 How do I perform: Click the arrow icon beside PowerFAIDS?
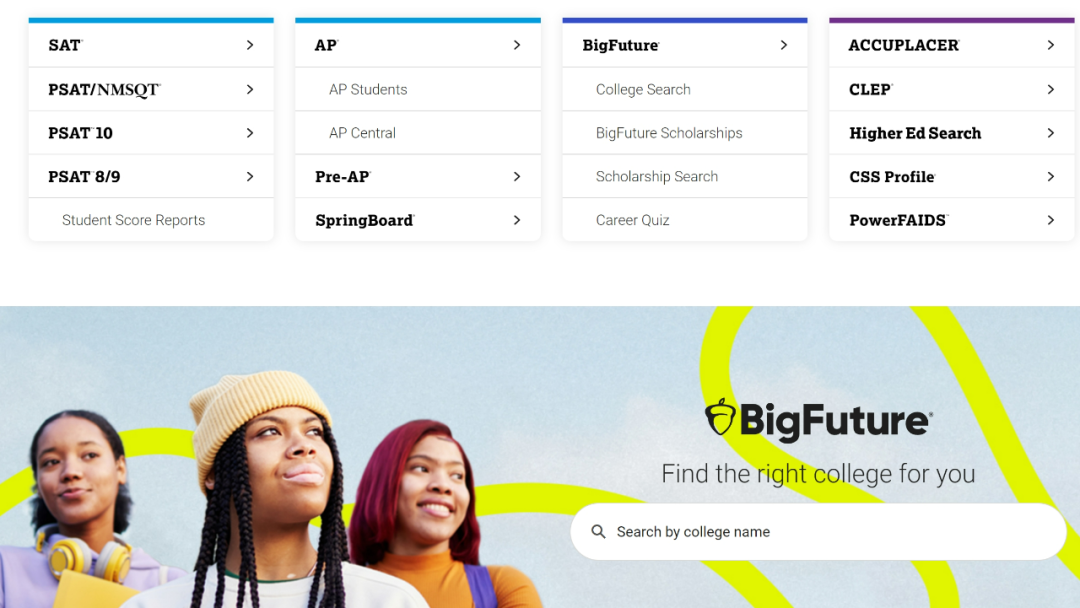pyautogui.click(x=1050, y=220)
